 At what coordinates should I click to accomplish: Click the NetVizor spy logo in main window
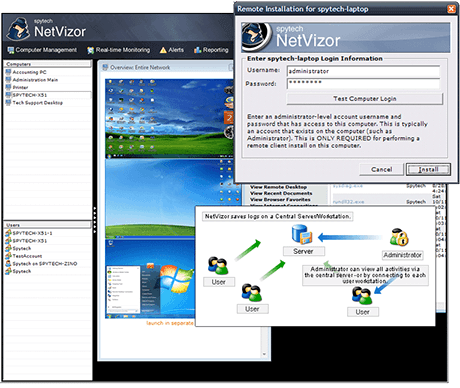19,29
